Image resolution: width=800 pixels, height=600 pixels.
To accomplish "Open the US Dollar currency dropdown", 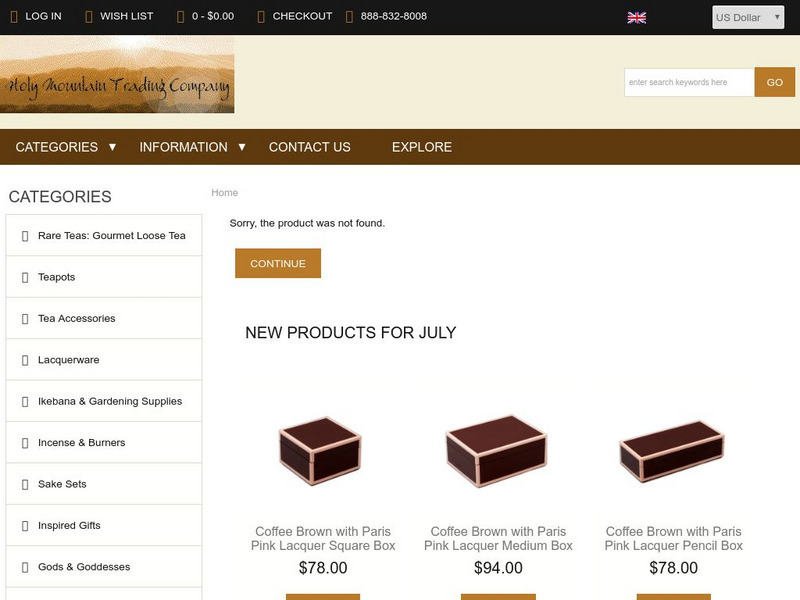I will 747,17.
